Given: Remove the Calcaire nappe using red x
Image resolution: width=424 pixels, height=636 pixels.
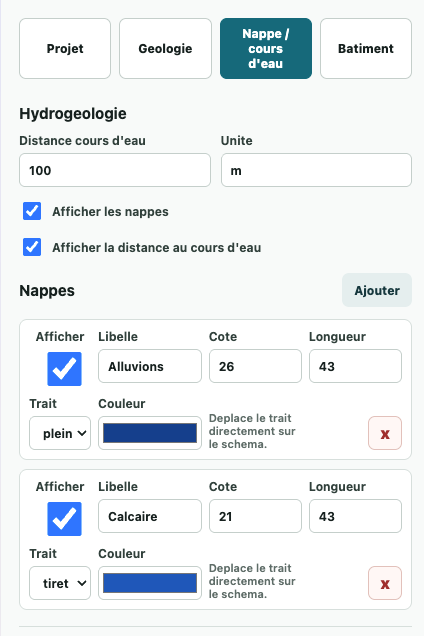Looking at the screenshot, I should coord(385,583).
